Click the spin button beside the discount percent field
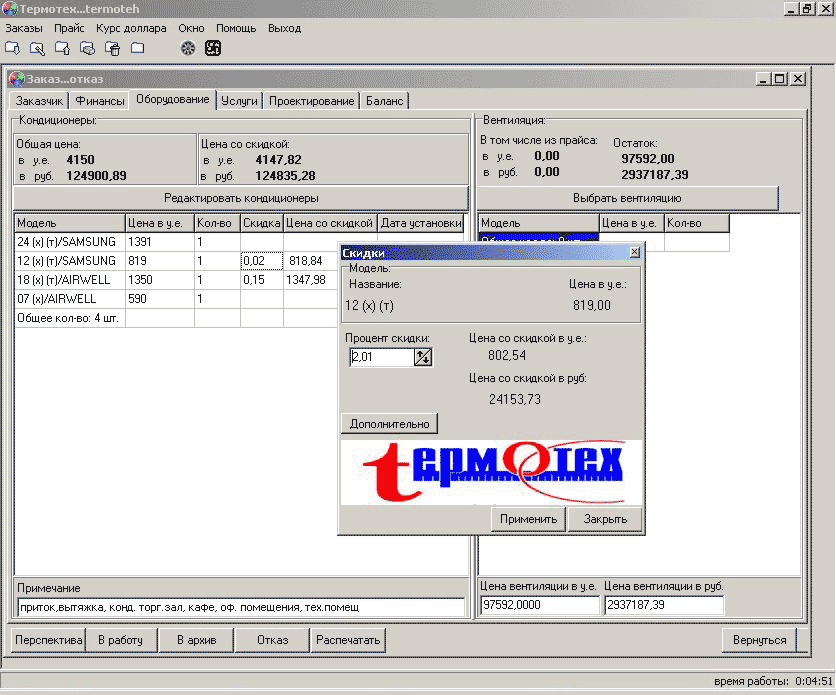This screenshot has width=836, height=695. click(423, 357)
